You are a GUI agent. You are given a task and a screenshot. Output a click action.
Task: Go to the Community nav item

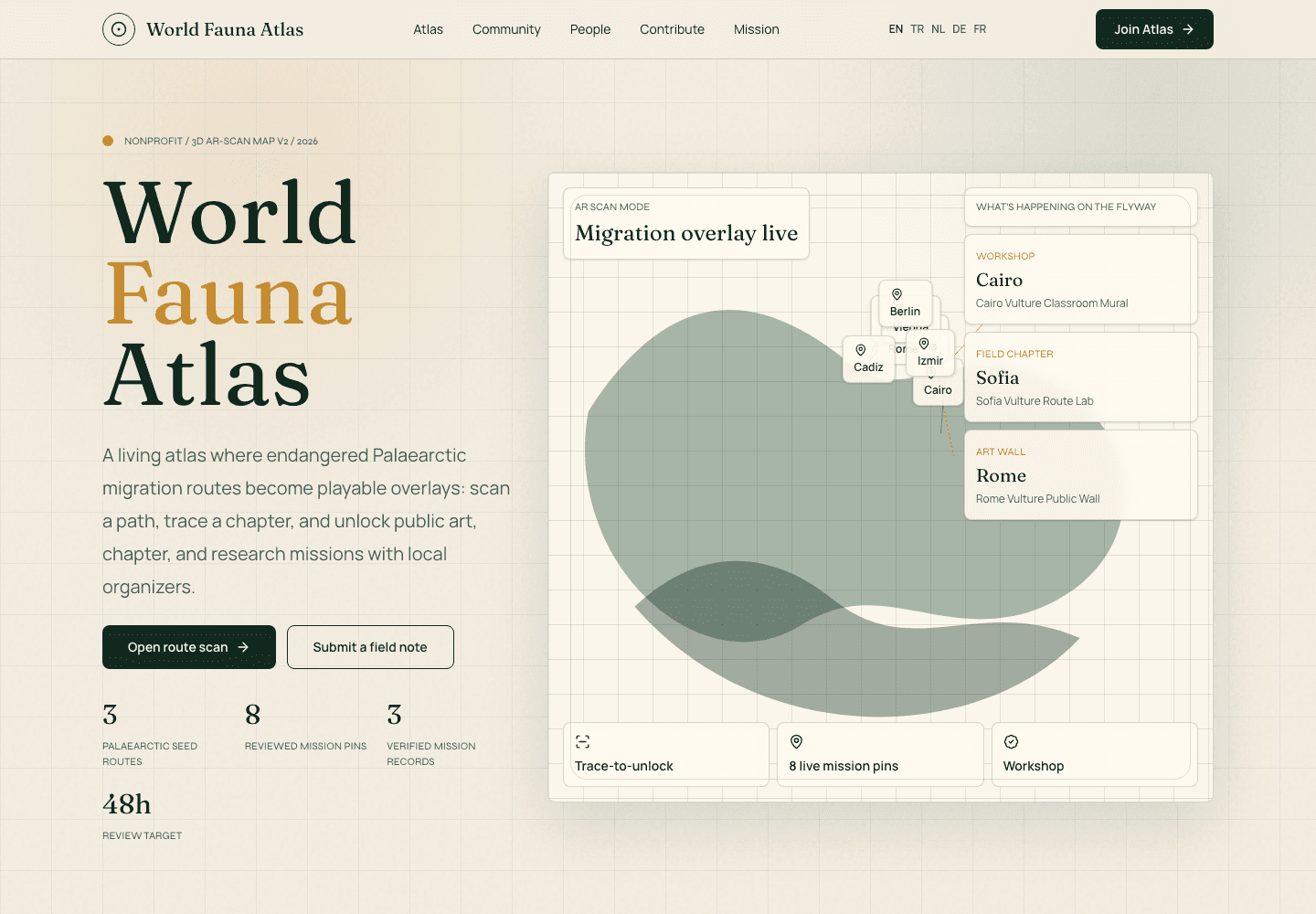[x=506, y=29]
